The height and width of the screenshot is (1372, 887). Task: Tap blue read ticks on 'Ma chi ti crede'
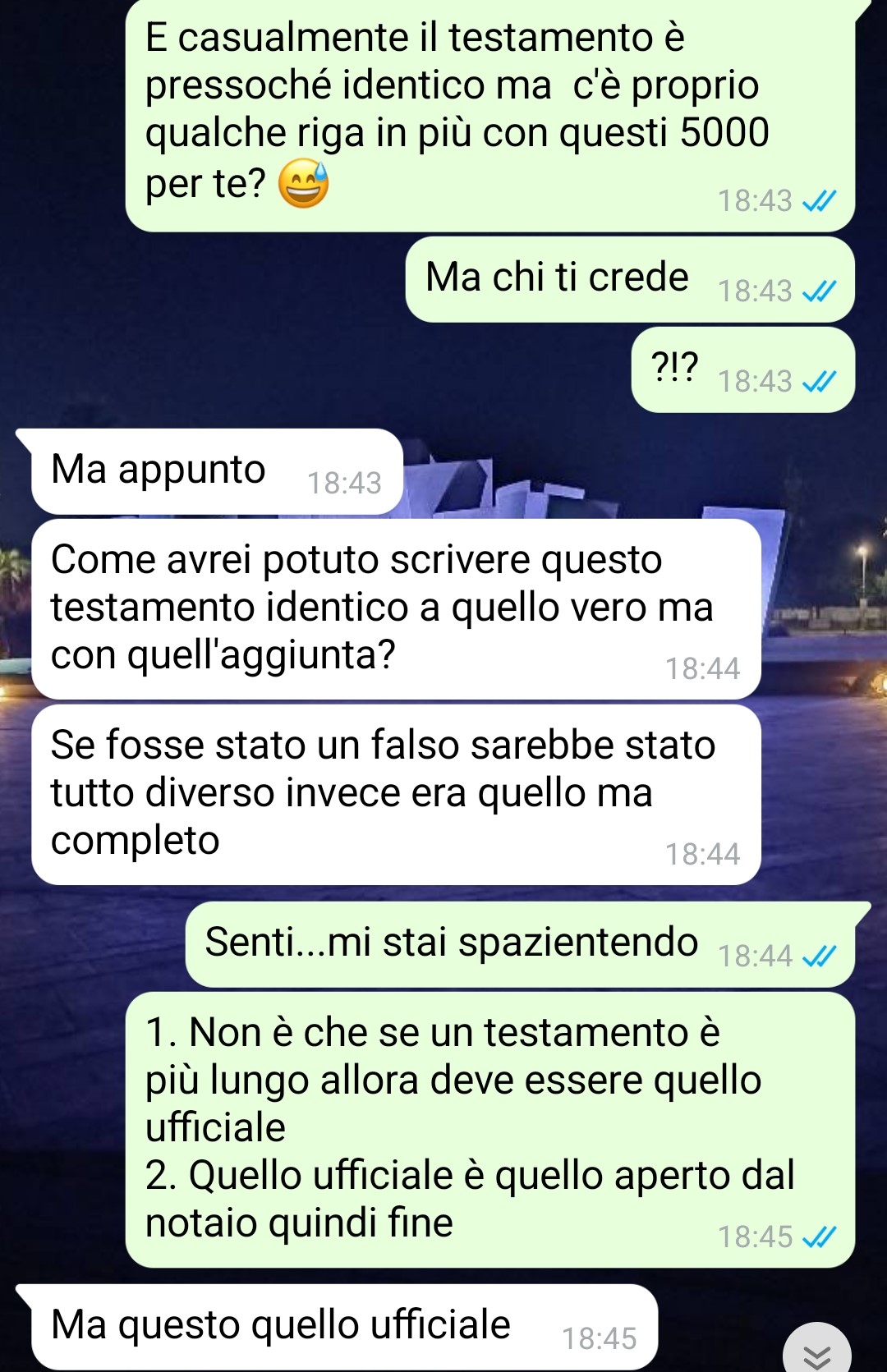click(x=819, y=291)
